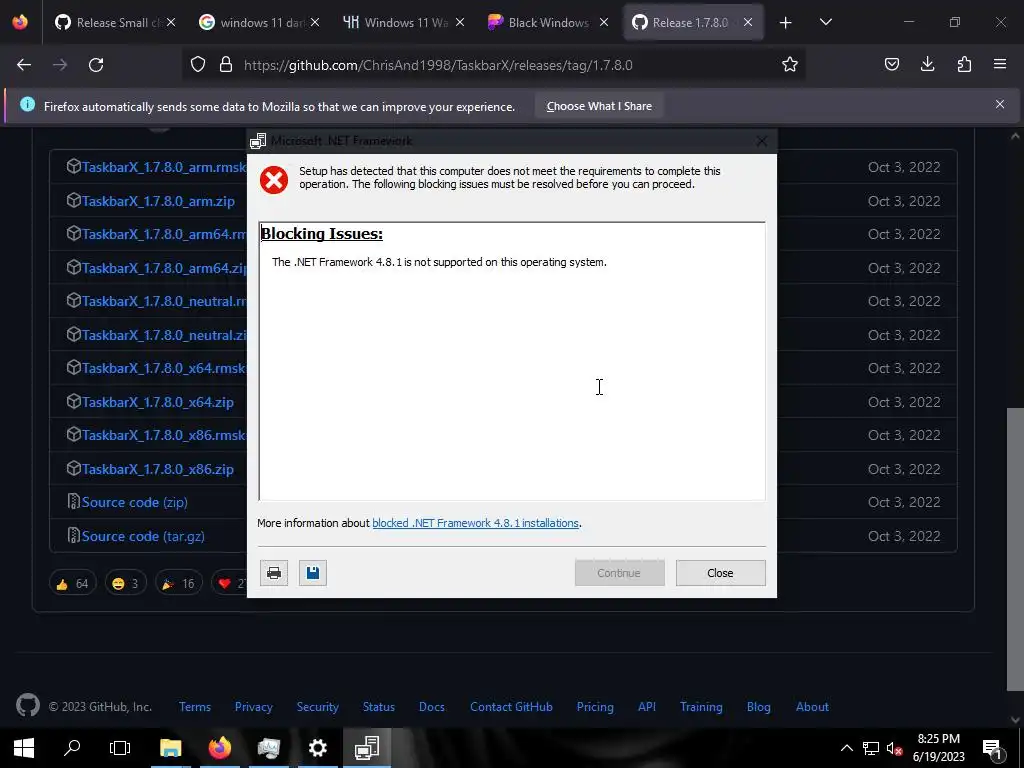Add thumbs up reaction with 64
The height and width of the screenshot is (768, 1024).
point(72,583)
